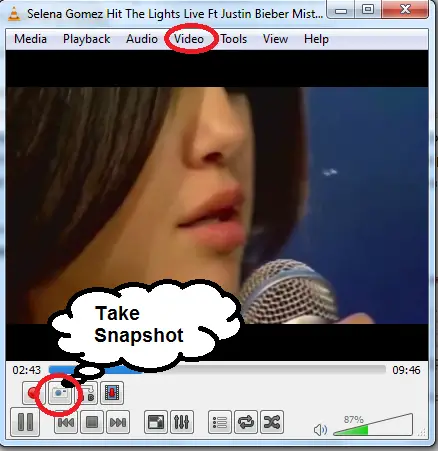Toggle fullscreen video mode

tap(156, 422)
